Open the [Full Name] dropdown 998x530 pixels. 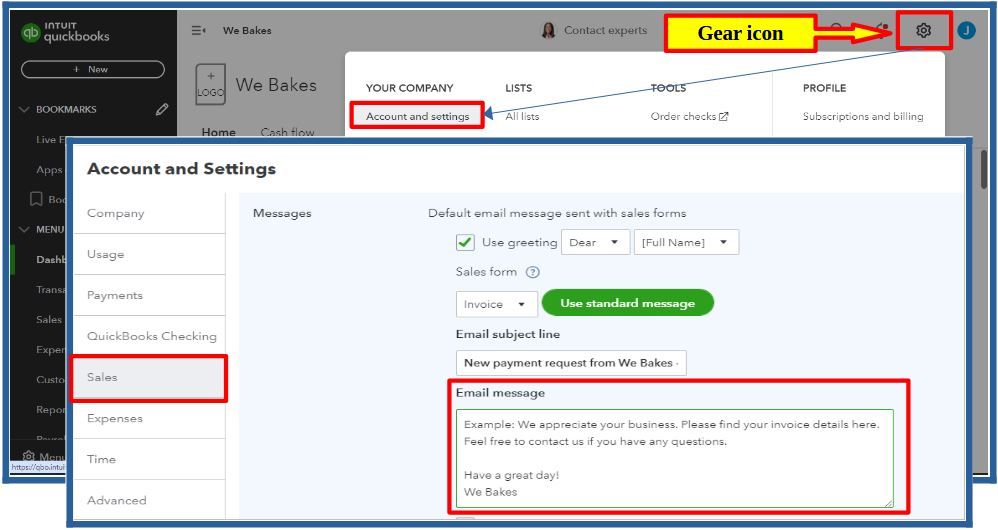click(686, 242)
